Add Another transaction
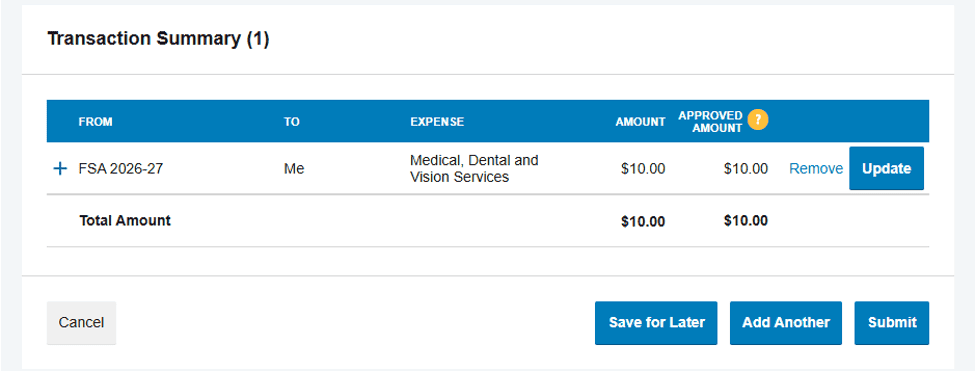The height and width of the screenshot is (371, 975). (x=785, y=323)
